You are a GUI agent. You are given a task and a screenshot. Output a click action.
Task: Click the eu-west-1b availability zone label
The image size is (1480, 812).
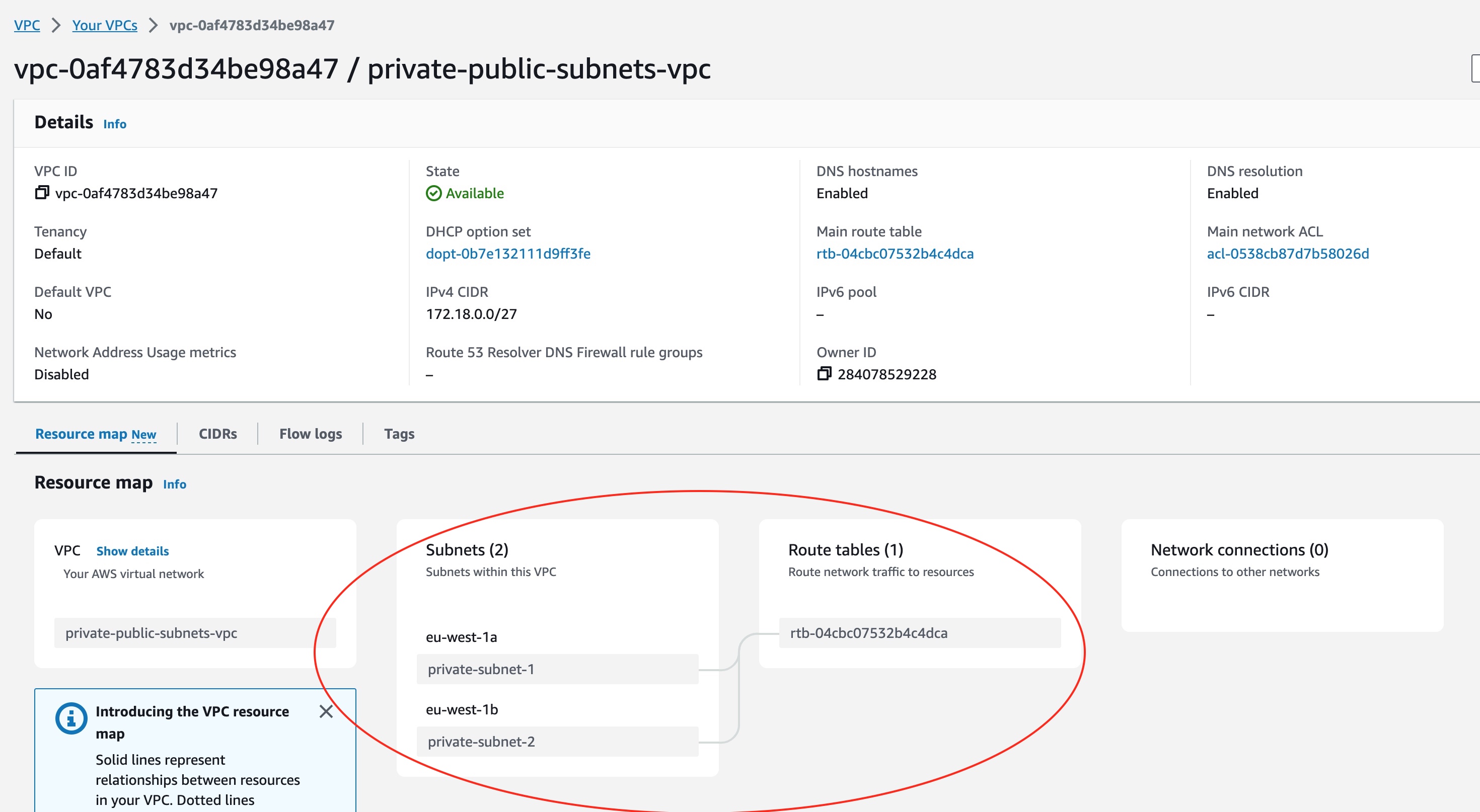click(x=461, y=710)
